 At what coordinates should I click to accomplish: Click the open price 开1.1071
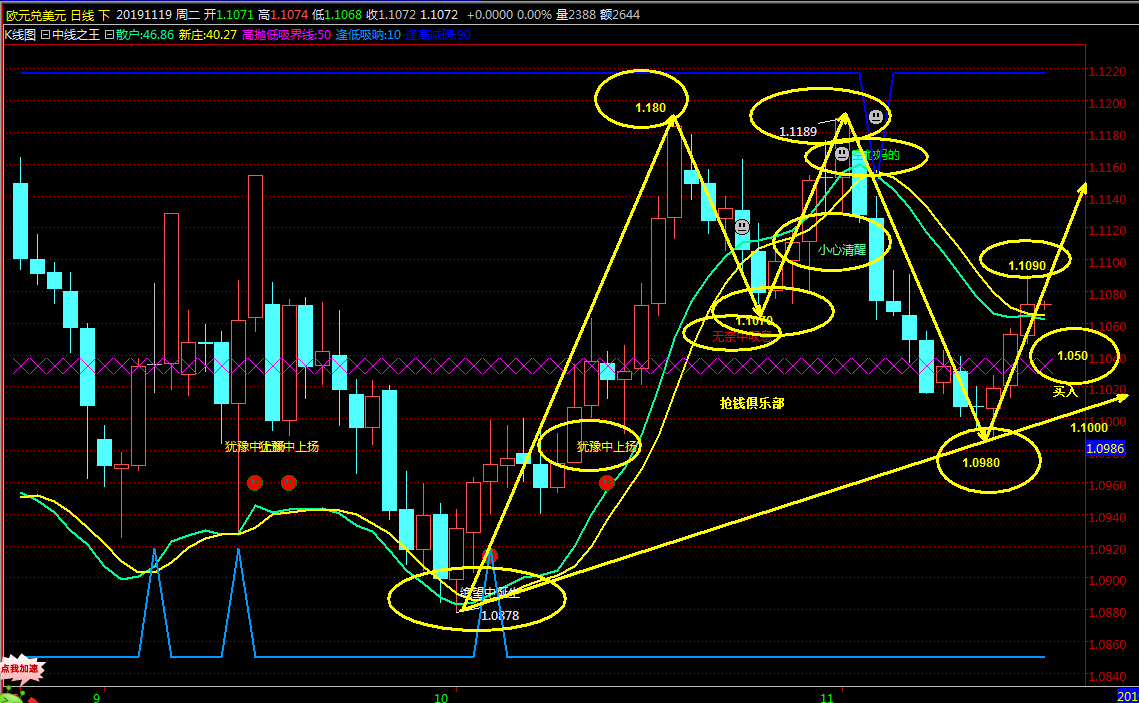pos(229,15)
